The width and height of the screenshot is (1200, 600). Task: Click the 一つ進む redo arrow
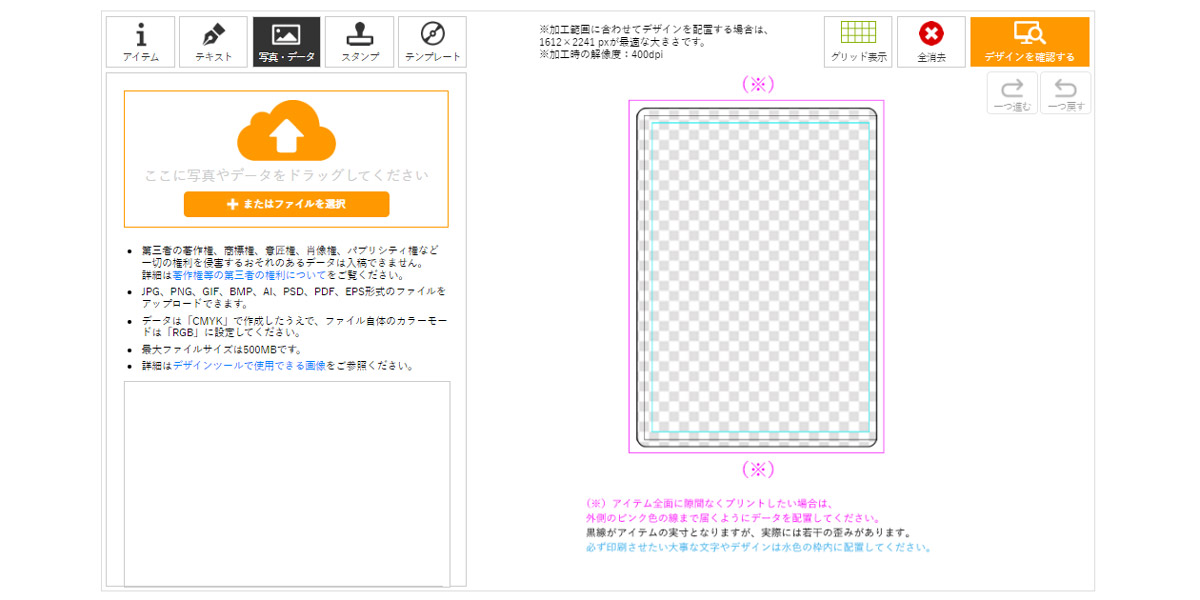pyautogui.click(x=1012, y=93)
